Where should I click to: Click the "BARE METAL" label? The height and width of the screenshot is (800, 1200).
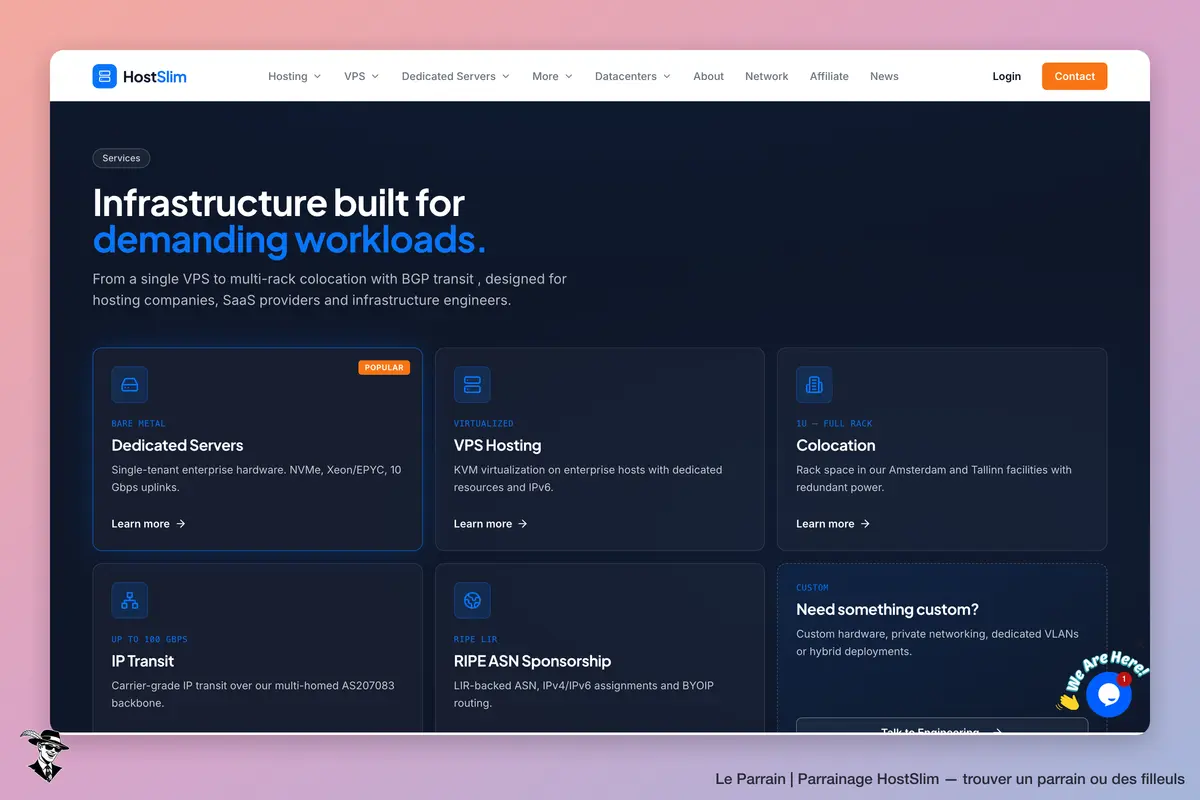[x=139, y=424]
